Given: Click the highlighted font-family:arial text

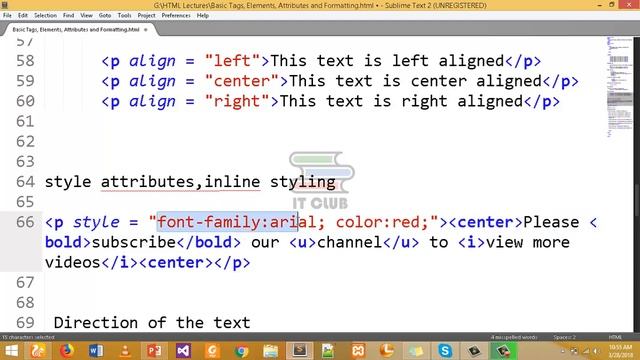Looking at the screenshot, I should tap(227, 222).
